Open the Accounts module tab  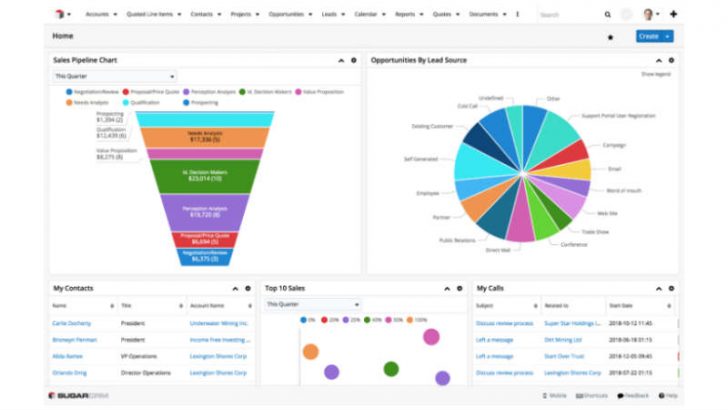[97, 14]
